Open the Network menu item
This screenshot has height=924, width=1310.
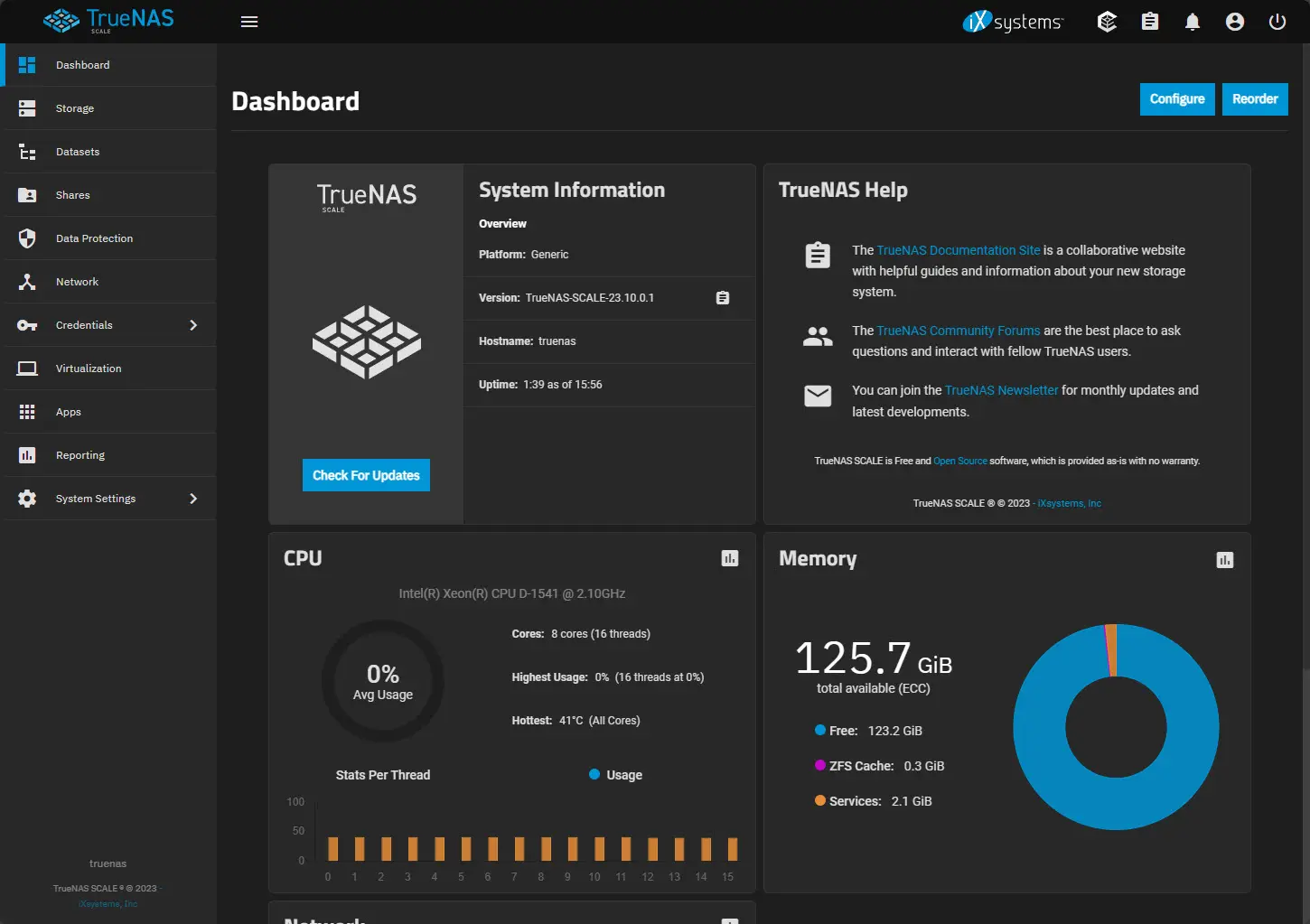[x=108, y=282]
